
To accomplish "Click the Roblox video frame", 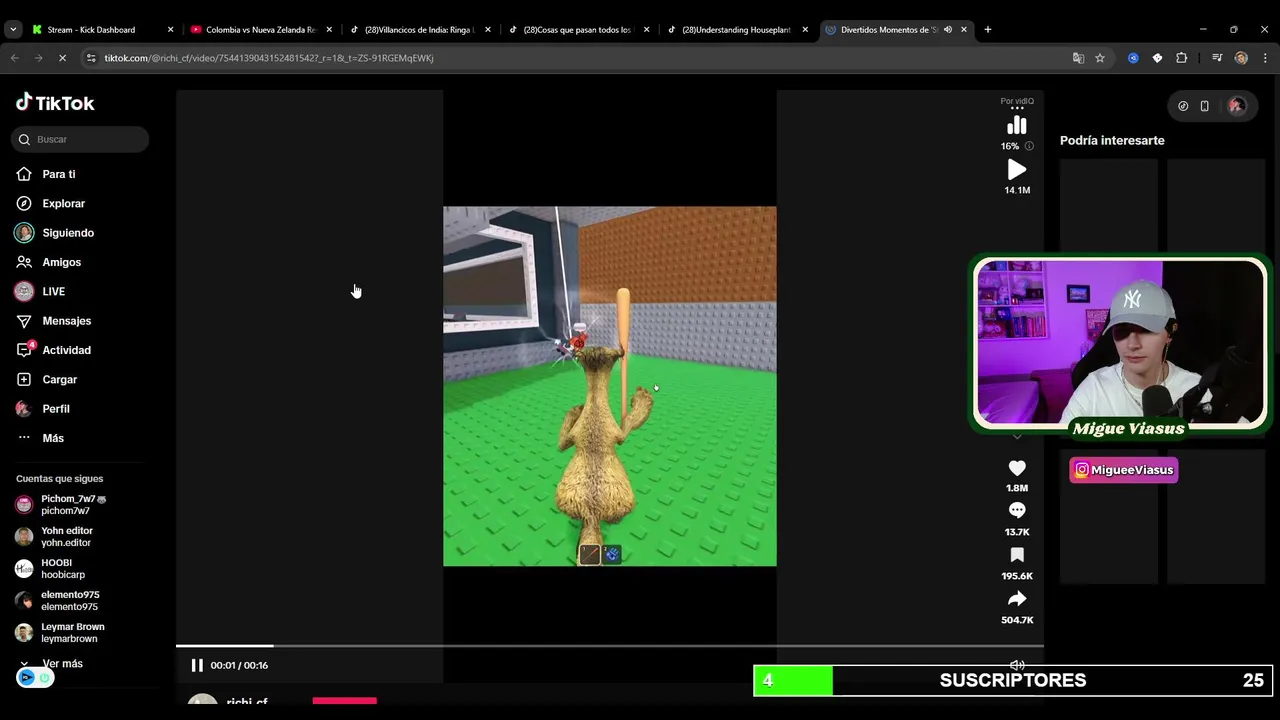I will (609, 386).
